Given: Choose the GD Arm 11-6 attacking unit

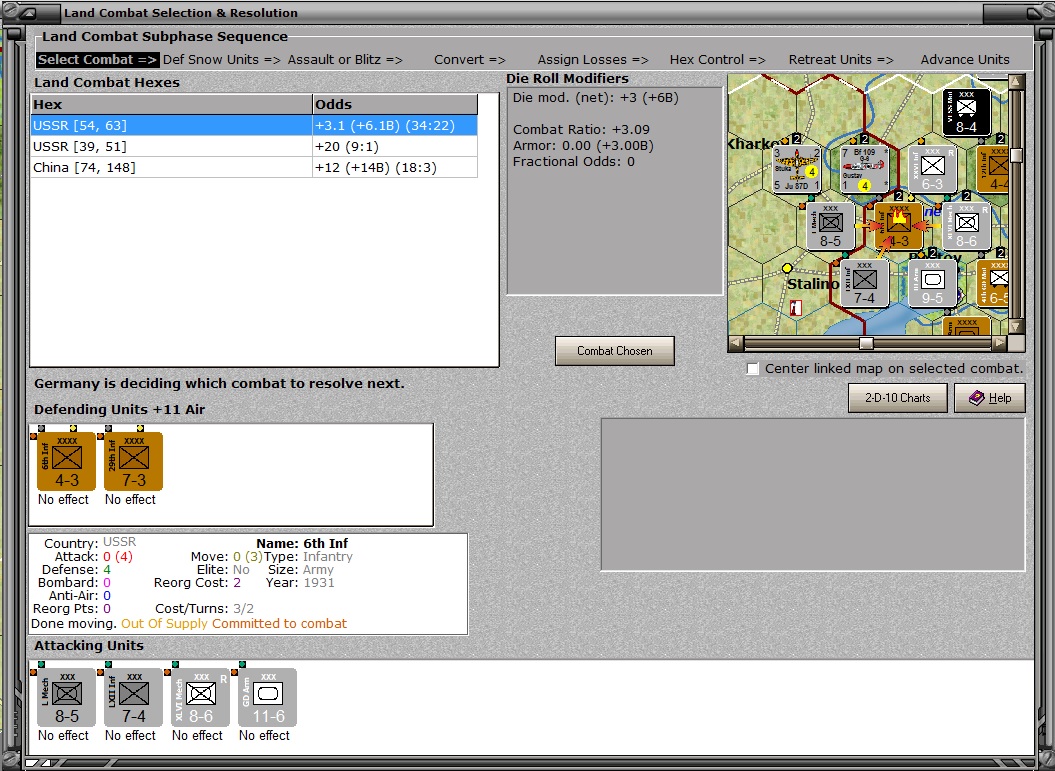Looking at the screenshot, I should click(267, 698).
